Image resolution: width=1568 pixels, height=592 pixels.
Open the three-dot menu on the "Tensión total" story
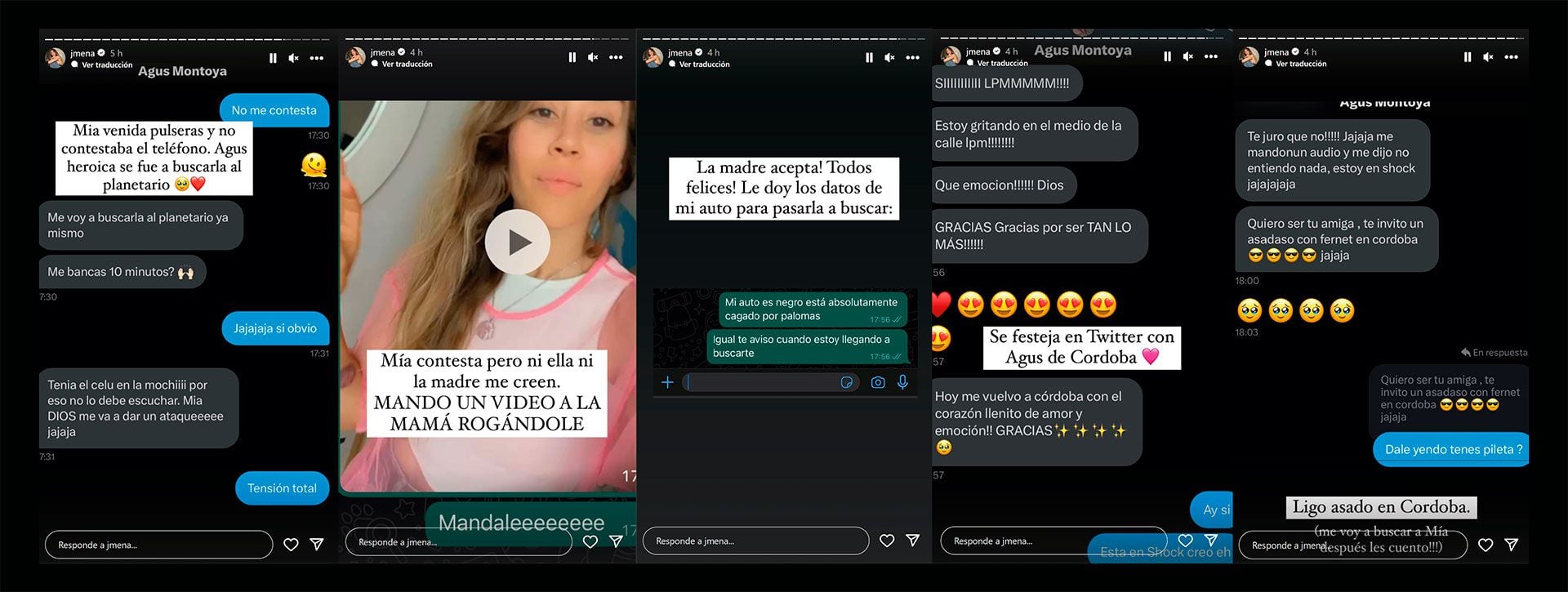pyautogui.click(x=317, y=58)
